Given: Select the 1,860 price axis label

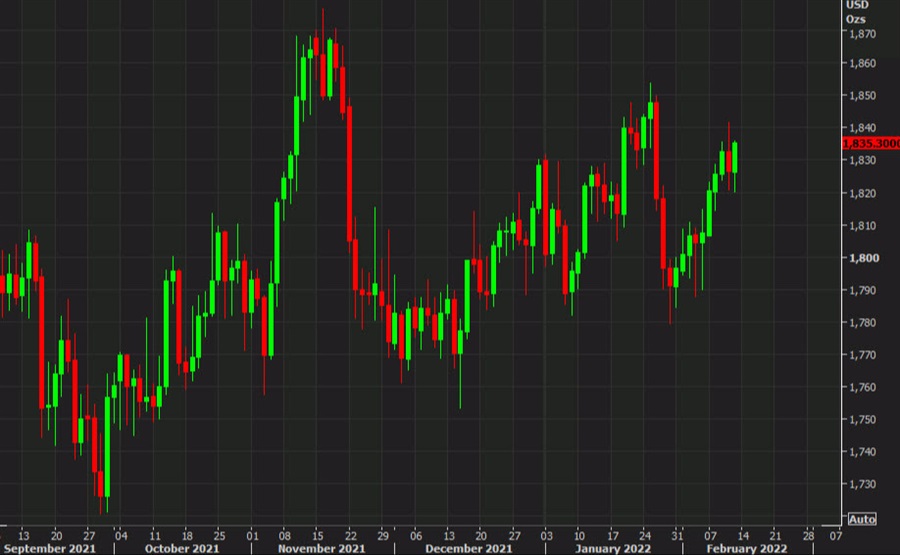Looking at the screenshot, I should coord(863,63).
